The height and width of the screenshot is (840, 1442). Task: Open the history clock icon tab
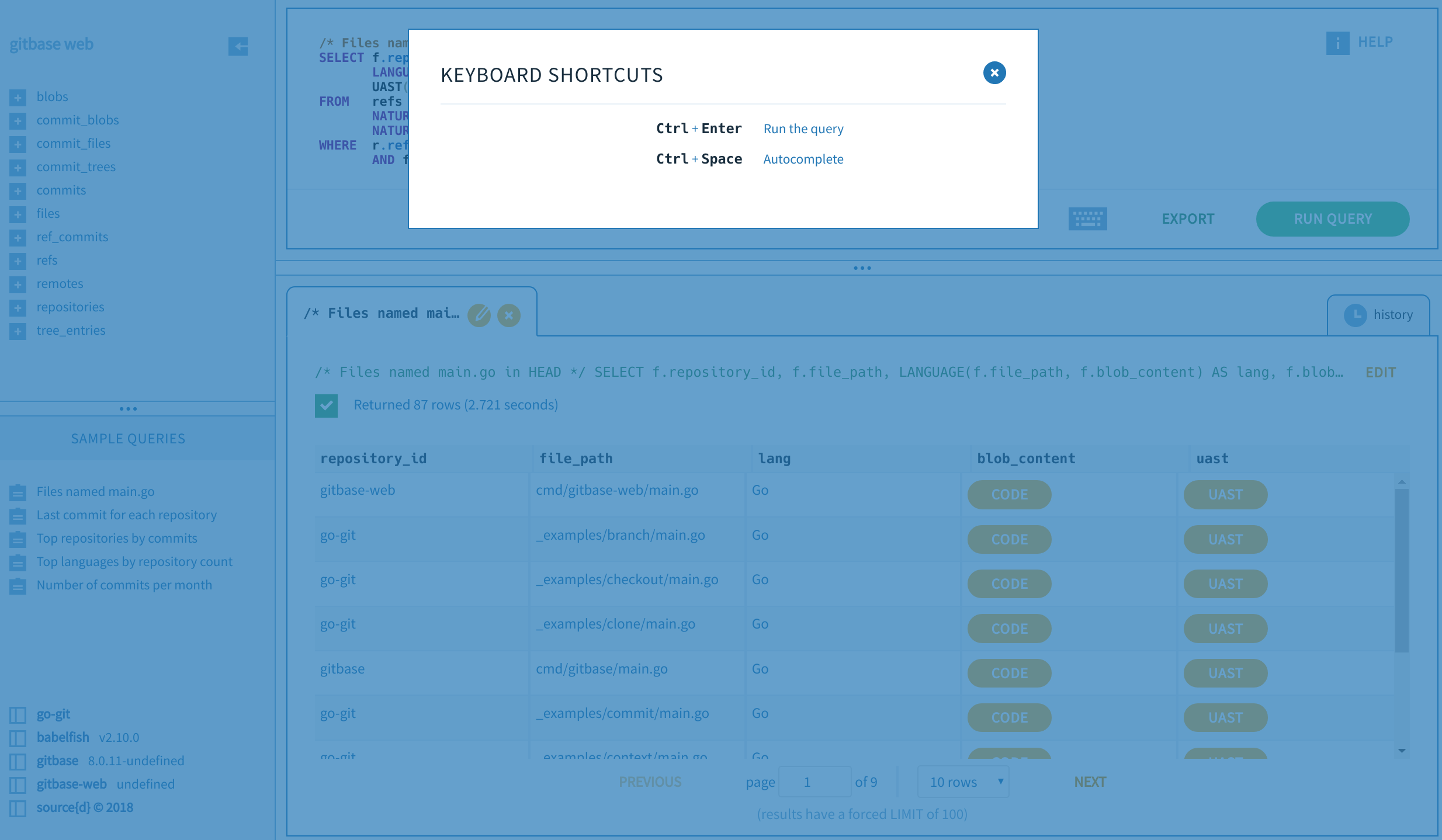tap(1356, 315)
